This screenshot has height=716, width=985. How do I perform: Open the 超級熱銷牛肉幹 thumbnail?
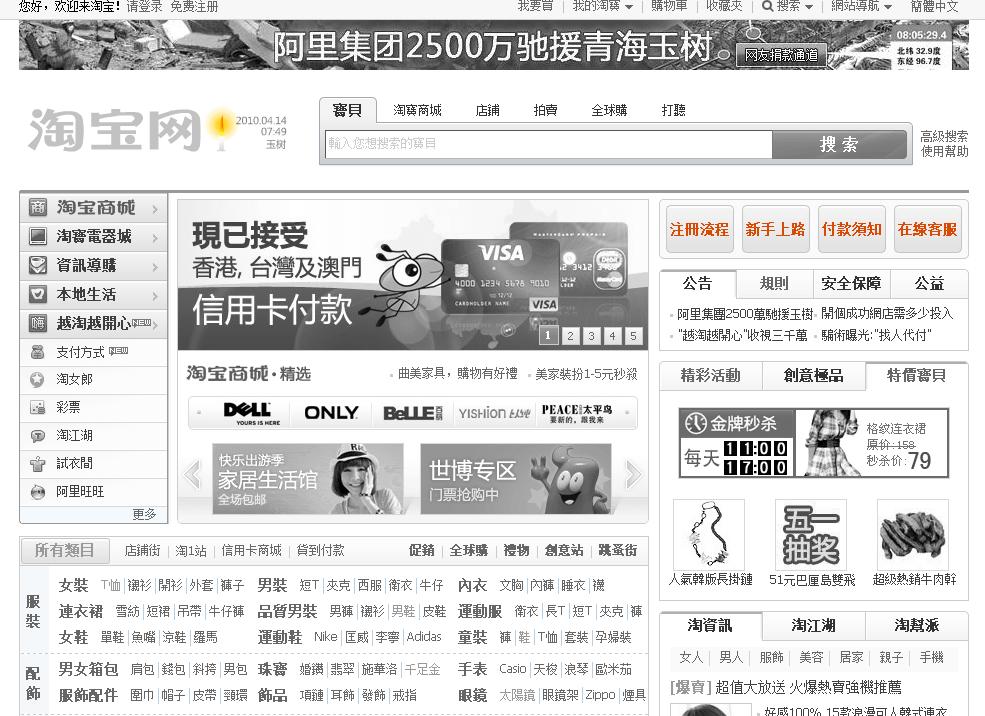point(913,534)
